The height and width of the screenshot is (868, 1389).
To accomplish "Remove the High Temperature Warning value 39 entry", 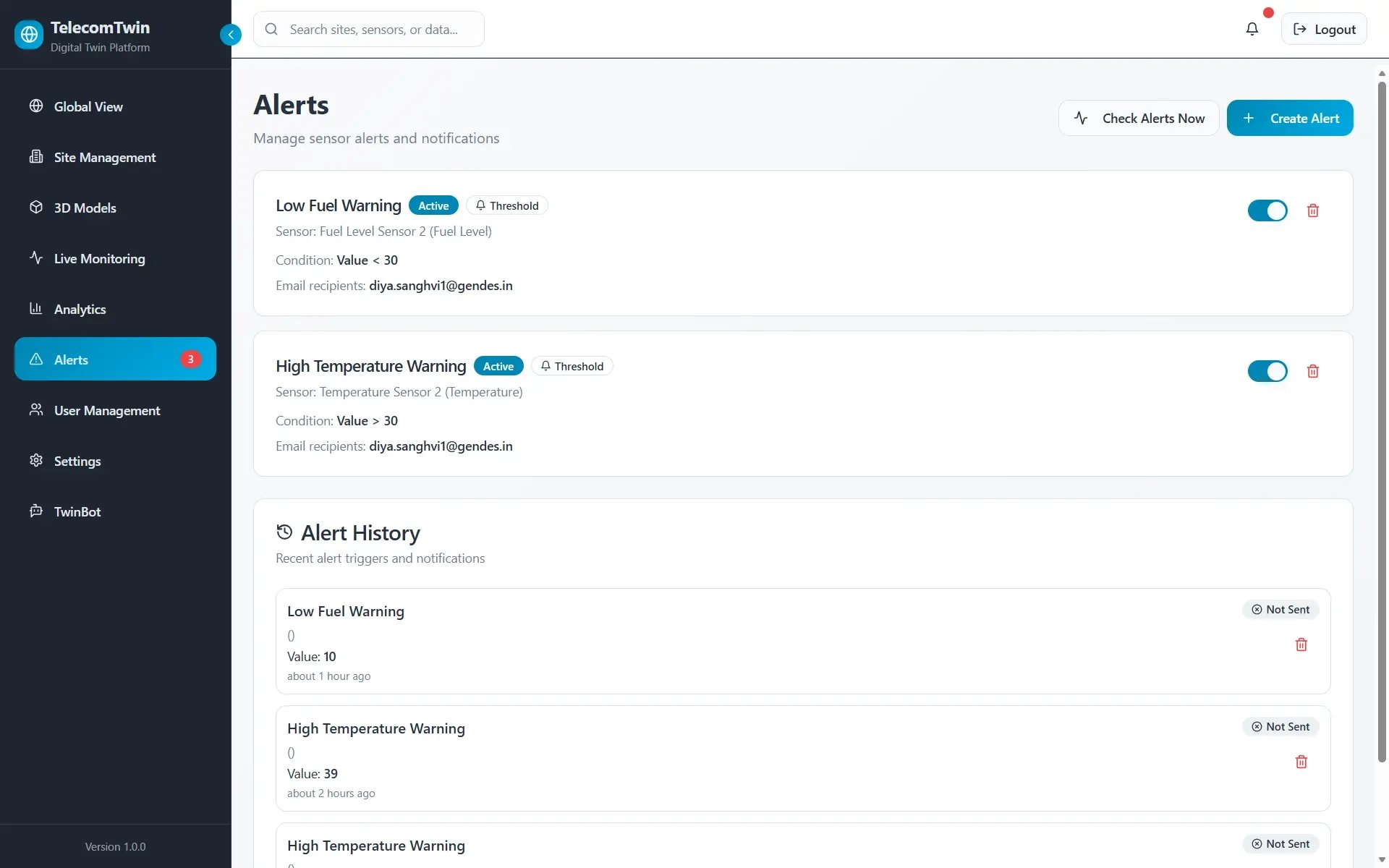I will 1301,762.
